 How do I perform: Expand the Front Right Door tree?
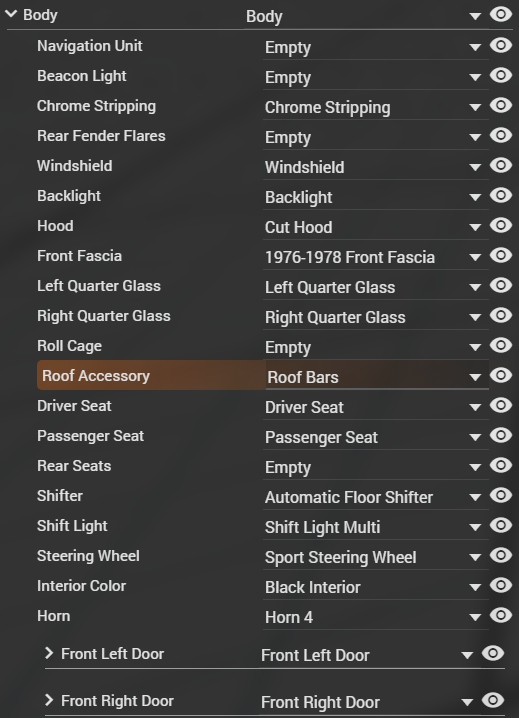coord(49,700)
